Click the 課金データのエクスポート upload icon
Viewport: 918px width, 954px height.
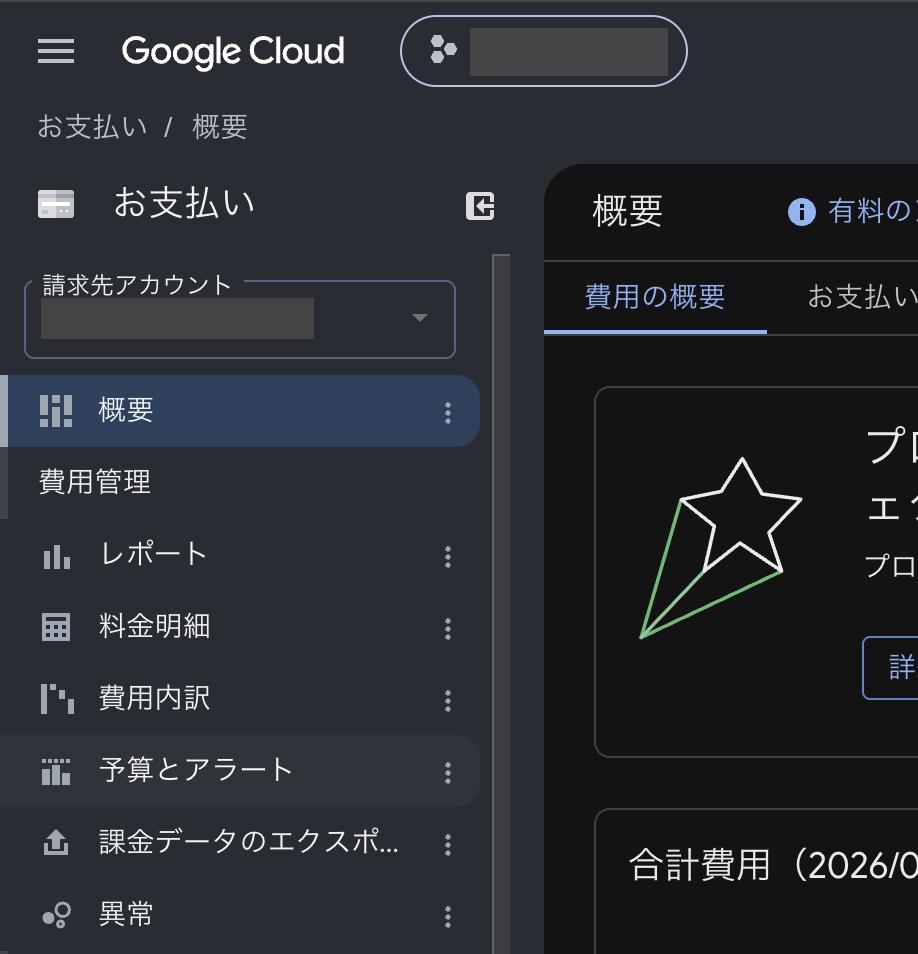[x=56, y=843]
